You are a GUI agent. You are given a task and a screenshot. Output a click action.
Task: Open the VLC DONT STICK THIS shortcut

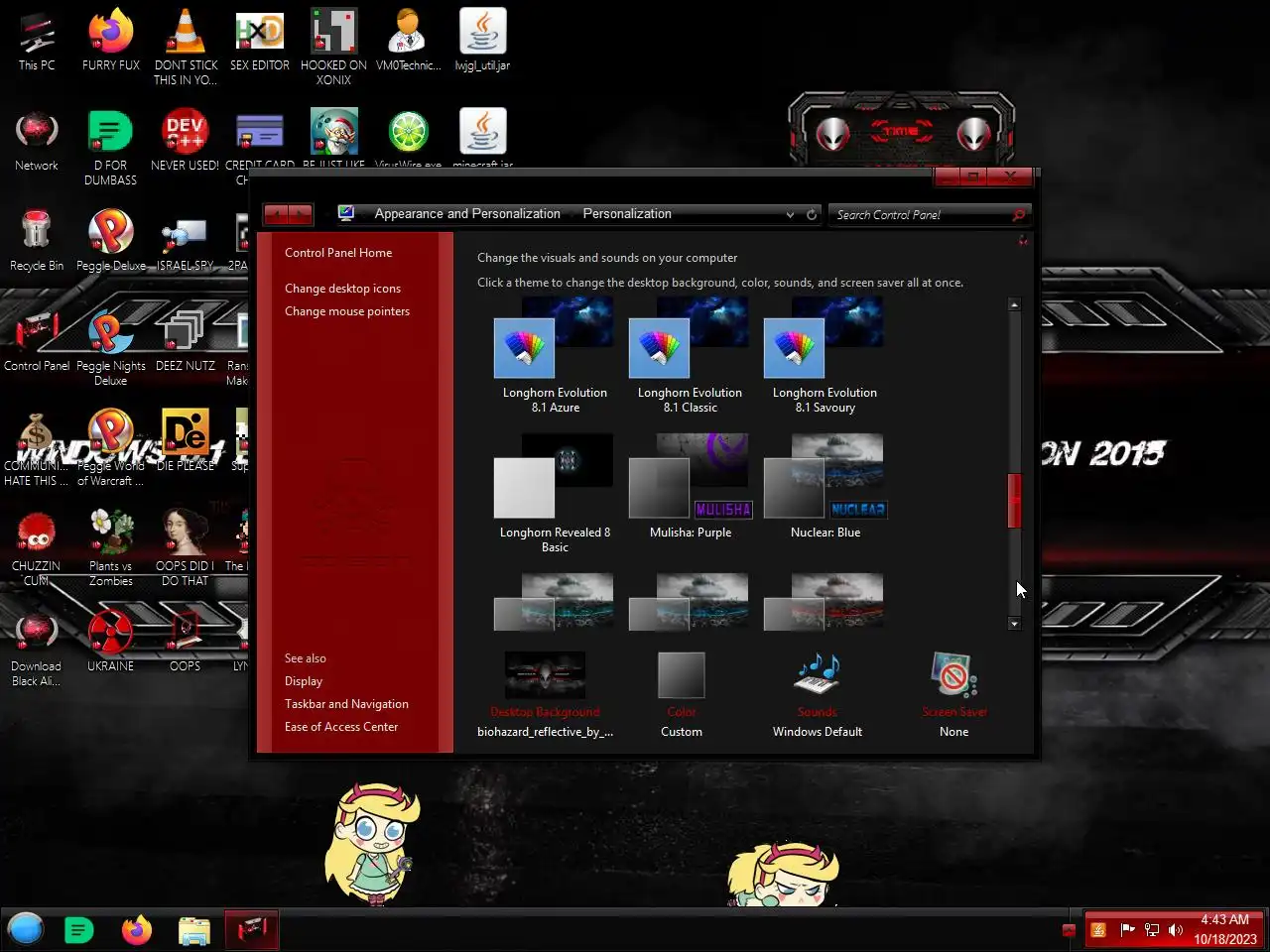(186, 48)
